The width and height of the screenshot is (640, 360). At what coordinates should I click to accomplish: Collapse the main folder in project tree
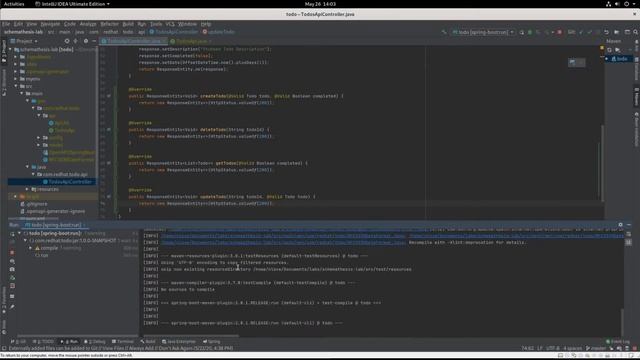click(x=22, y=93)
